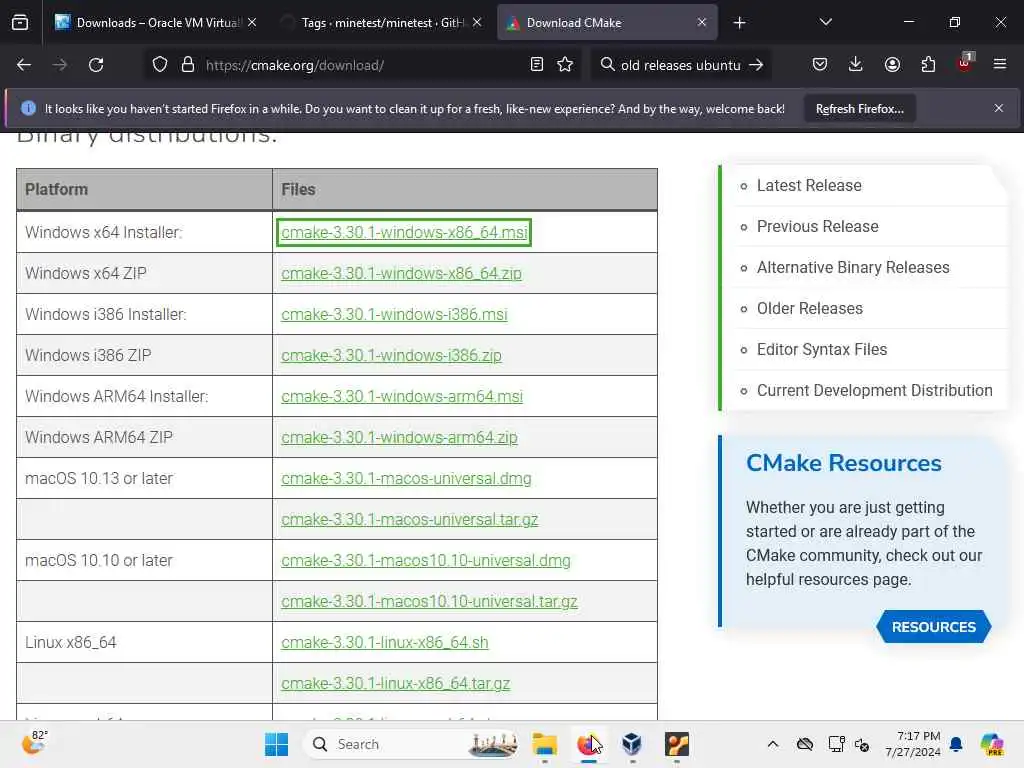Click the site security padlock icon
Image resolution: width=1024 pixels, height=768 pixels.
pyautogui.click(x=188, y=65)
